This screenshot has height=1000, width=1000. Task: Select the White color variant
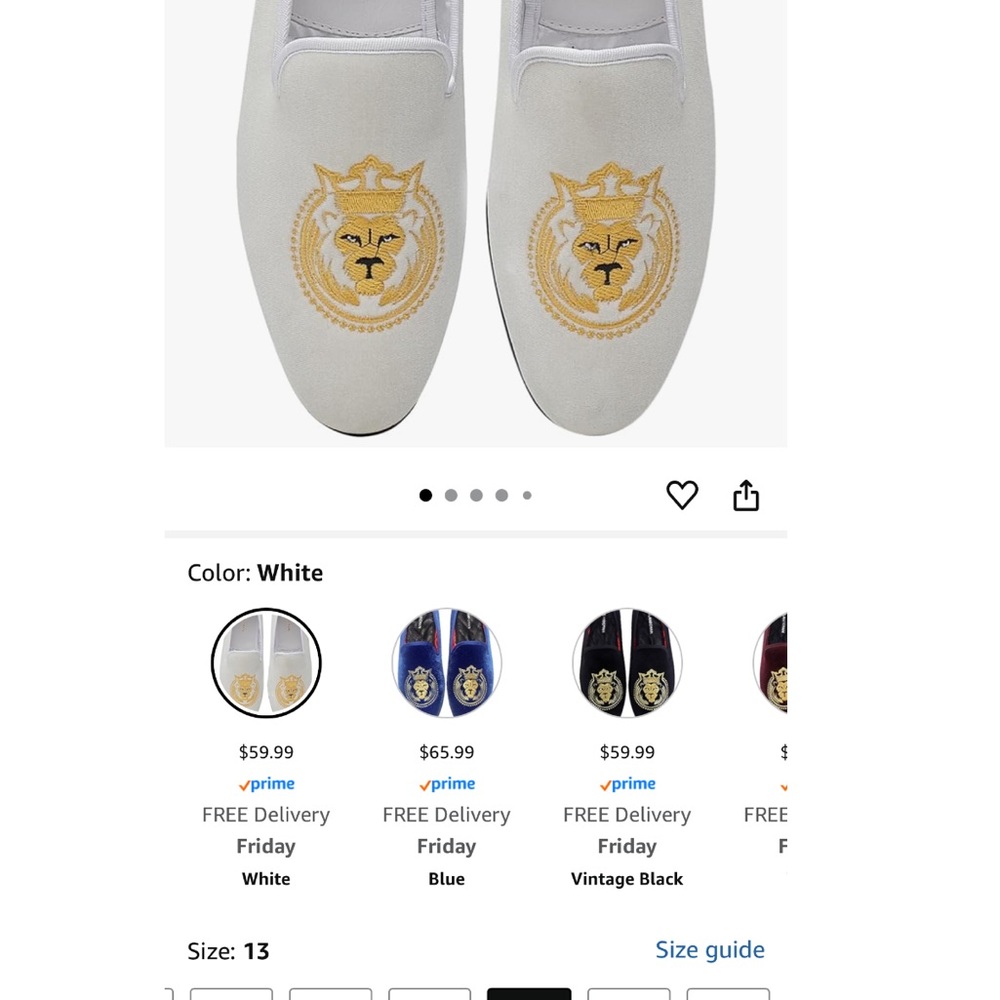click(266, 663)
